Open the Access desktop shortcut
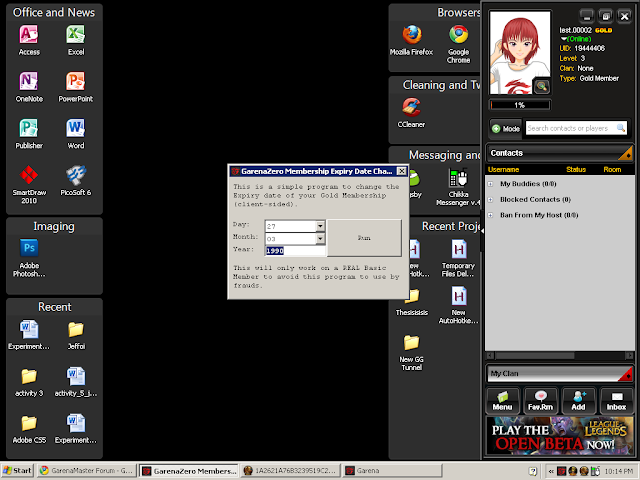 tap(29, 40)
